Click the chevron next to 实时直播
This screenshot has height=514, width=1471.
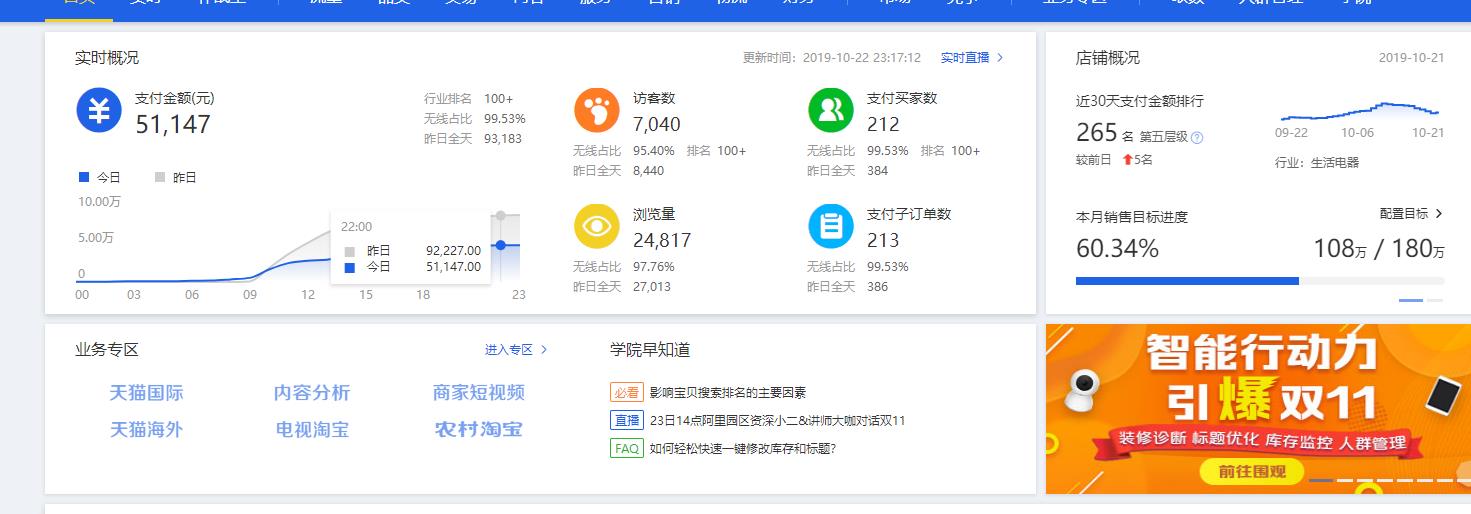click(x=1000, y=58)
